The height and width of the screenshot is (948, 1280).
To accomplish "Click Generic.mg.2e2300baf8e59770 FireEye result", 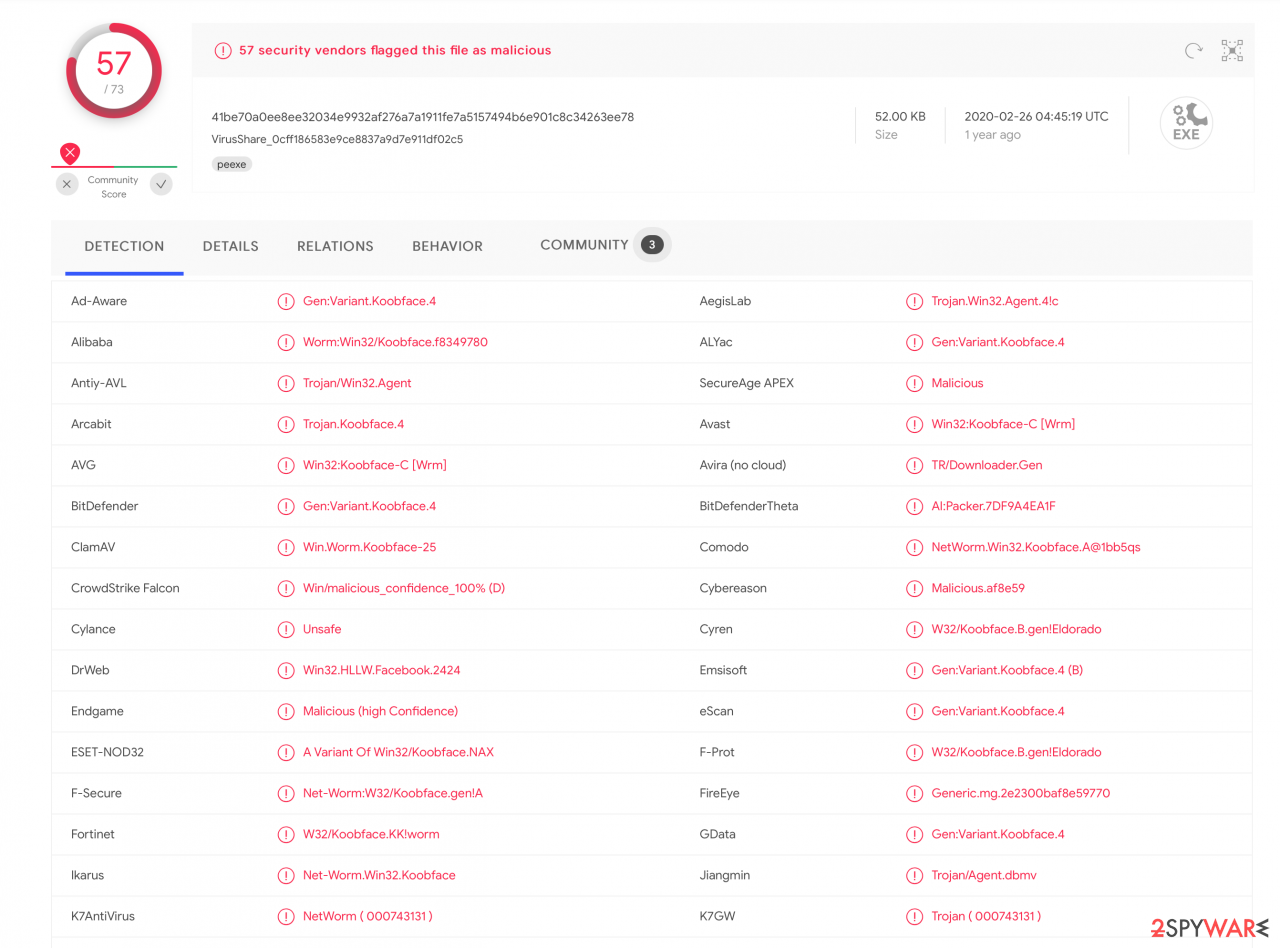I will pyautogui.click(x=1020, y=793).
